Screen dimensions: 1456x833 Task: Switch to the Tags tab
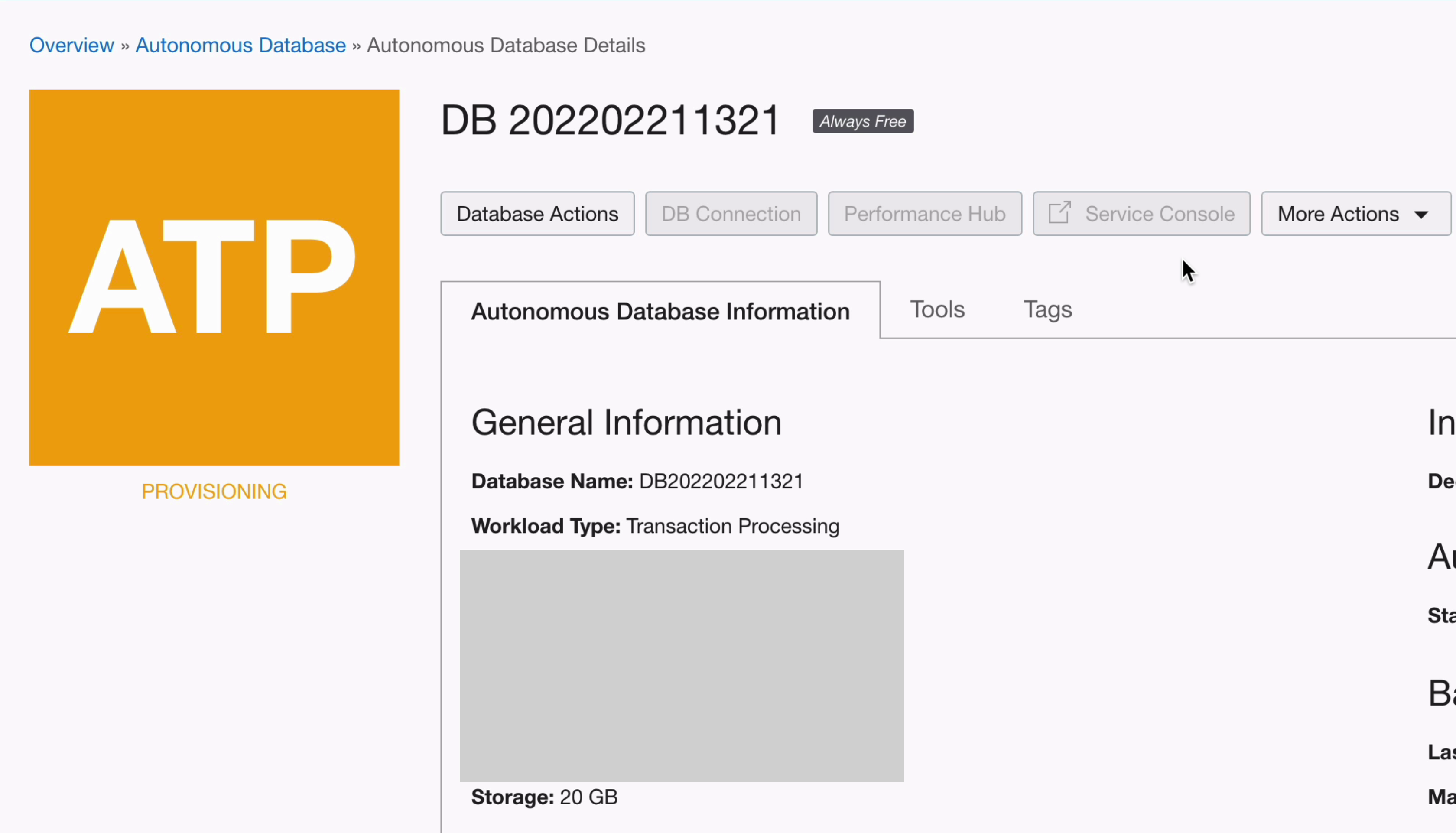[x=1047, y=309]
